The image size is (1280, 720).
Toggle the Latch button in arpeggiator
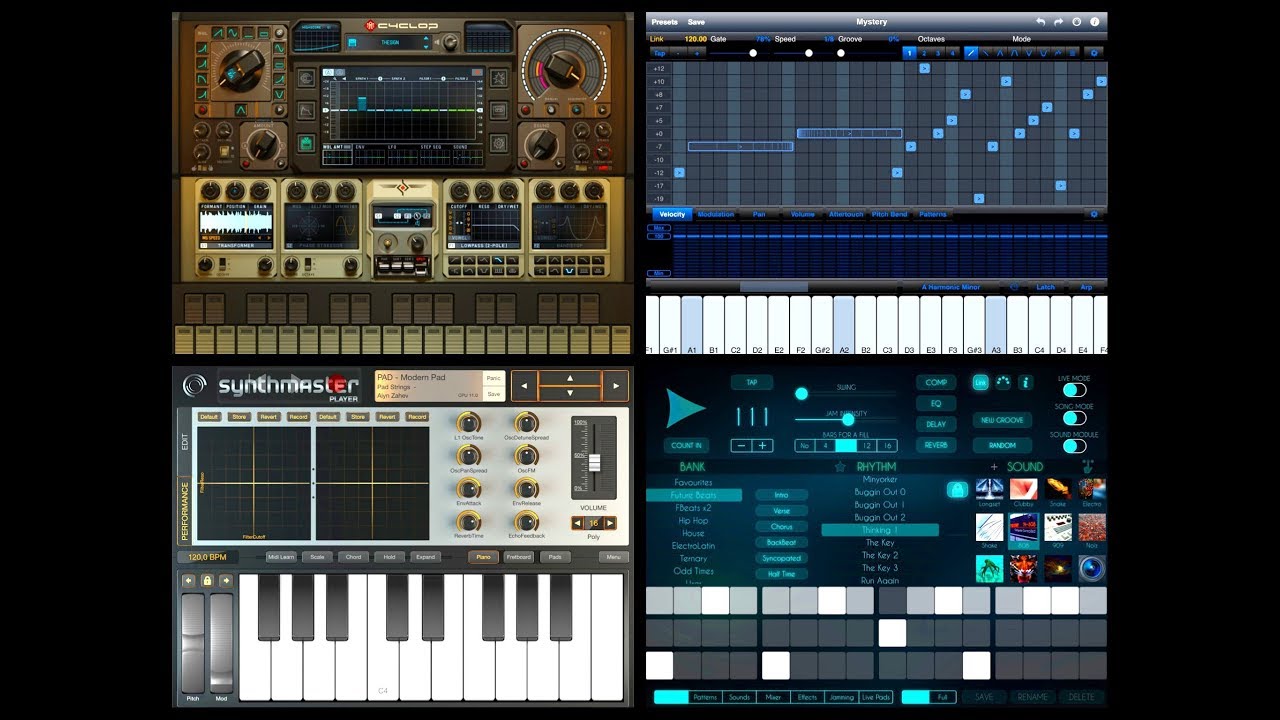coord(1045,287)
